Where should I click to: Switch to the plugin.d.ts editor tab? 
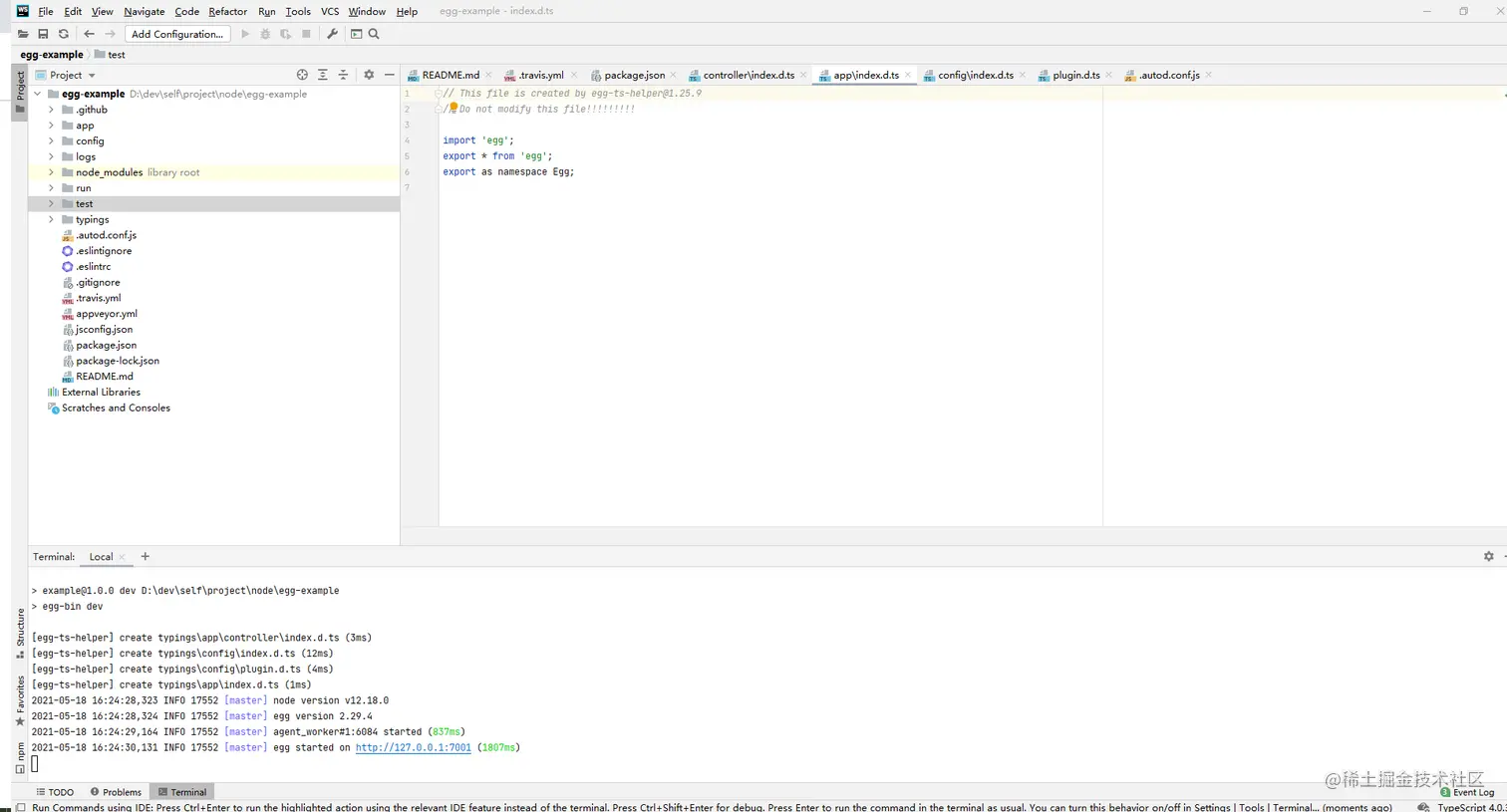tap(1076, 75)
